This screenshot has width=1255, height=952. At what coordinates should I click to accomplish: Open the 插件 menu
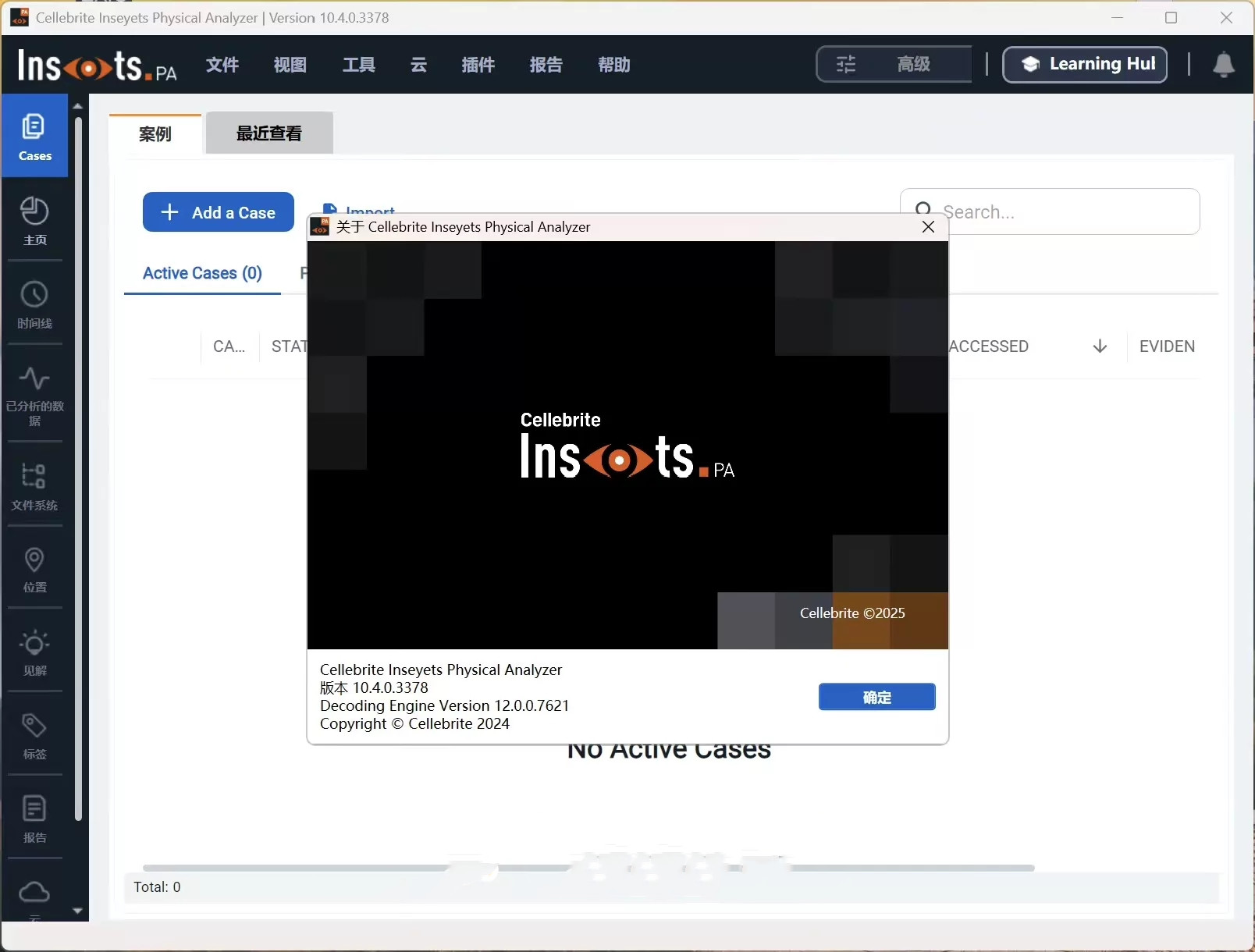coord(478,65)
